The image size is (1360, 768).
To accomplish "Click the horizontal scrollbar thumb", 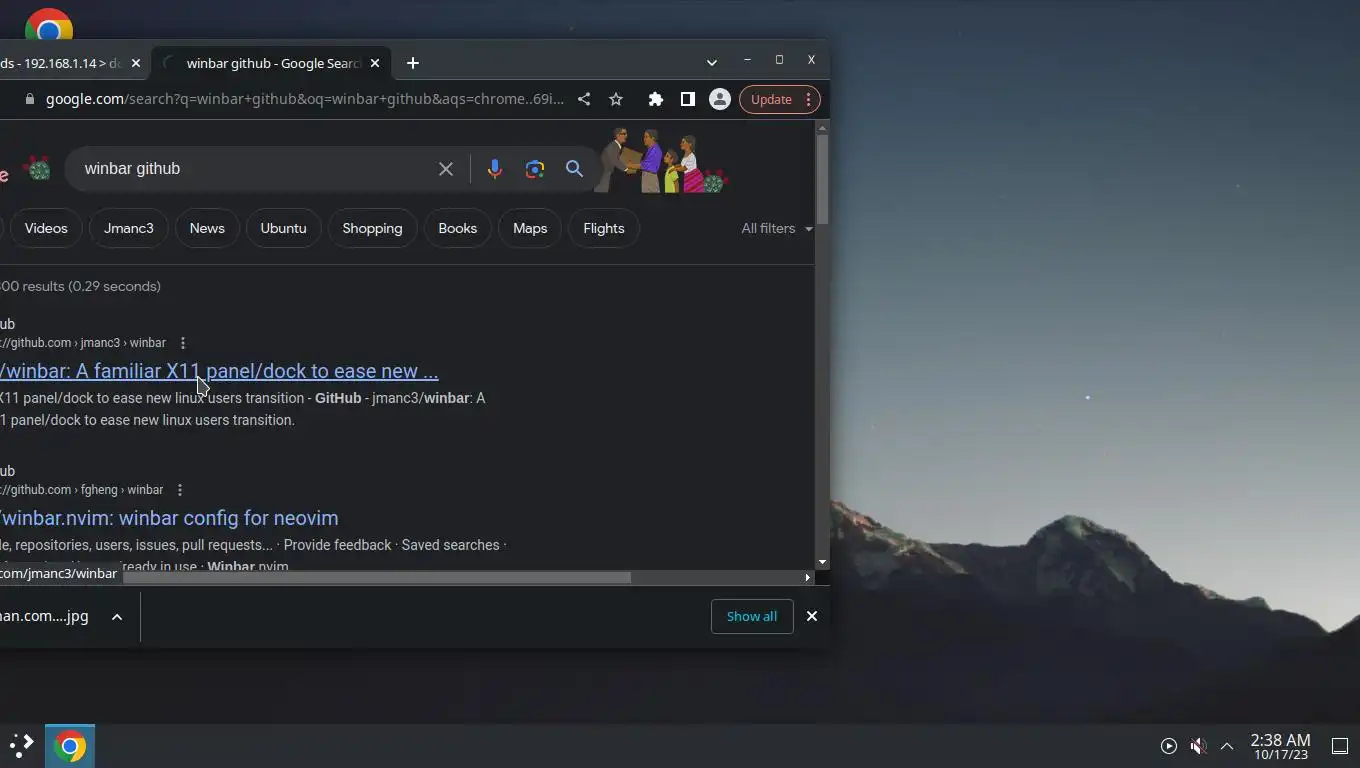I will 376,577.
